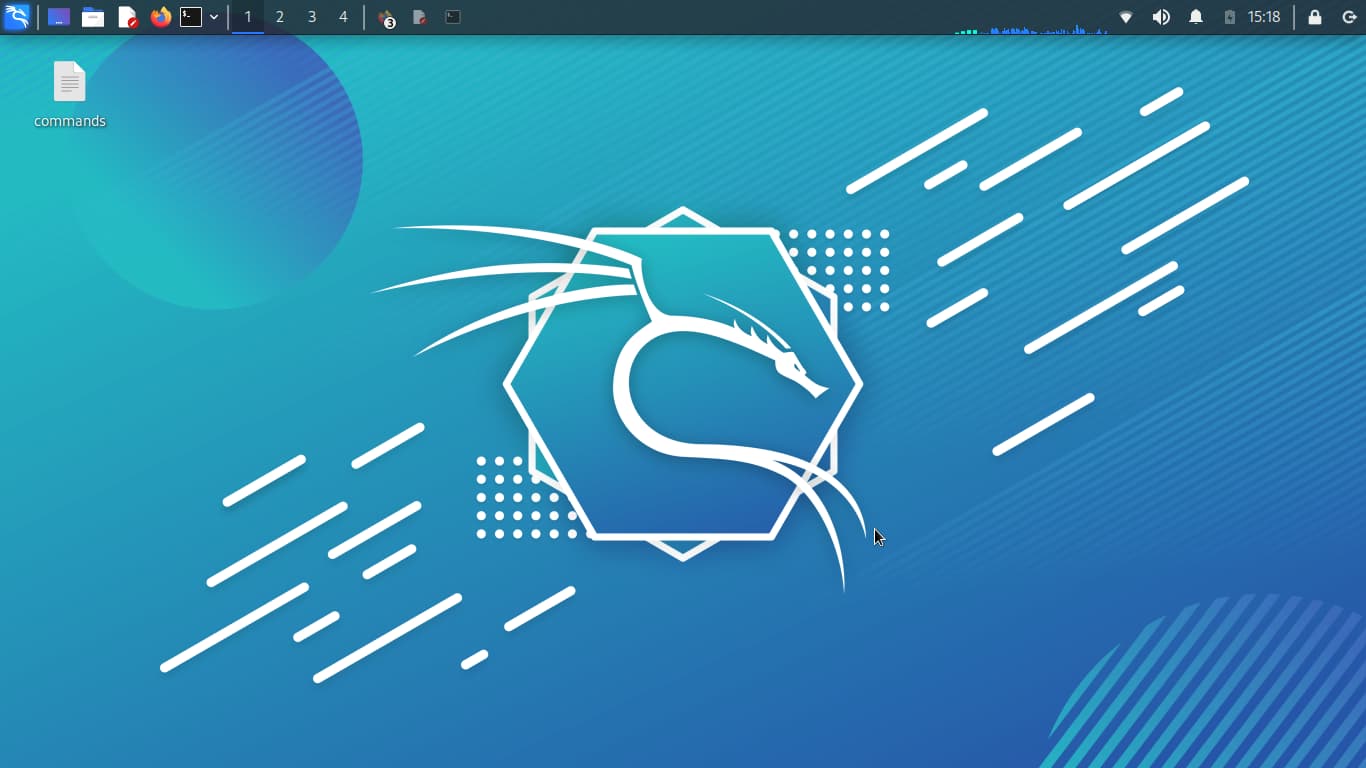This screenshot has height=768, width=1366.
Task: Open the terminal emulator launcher
Action: click(191, 17)
